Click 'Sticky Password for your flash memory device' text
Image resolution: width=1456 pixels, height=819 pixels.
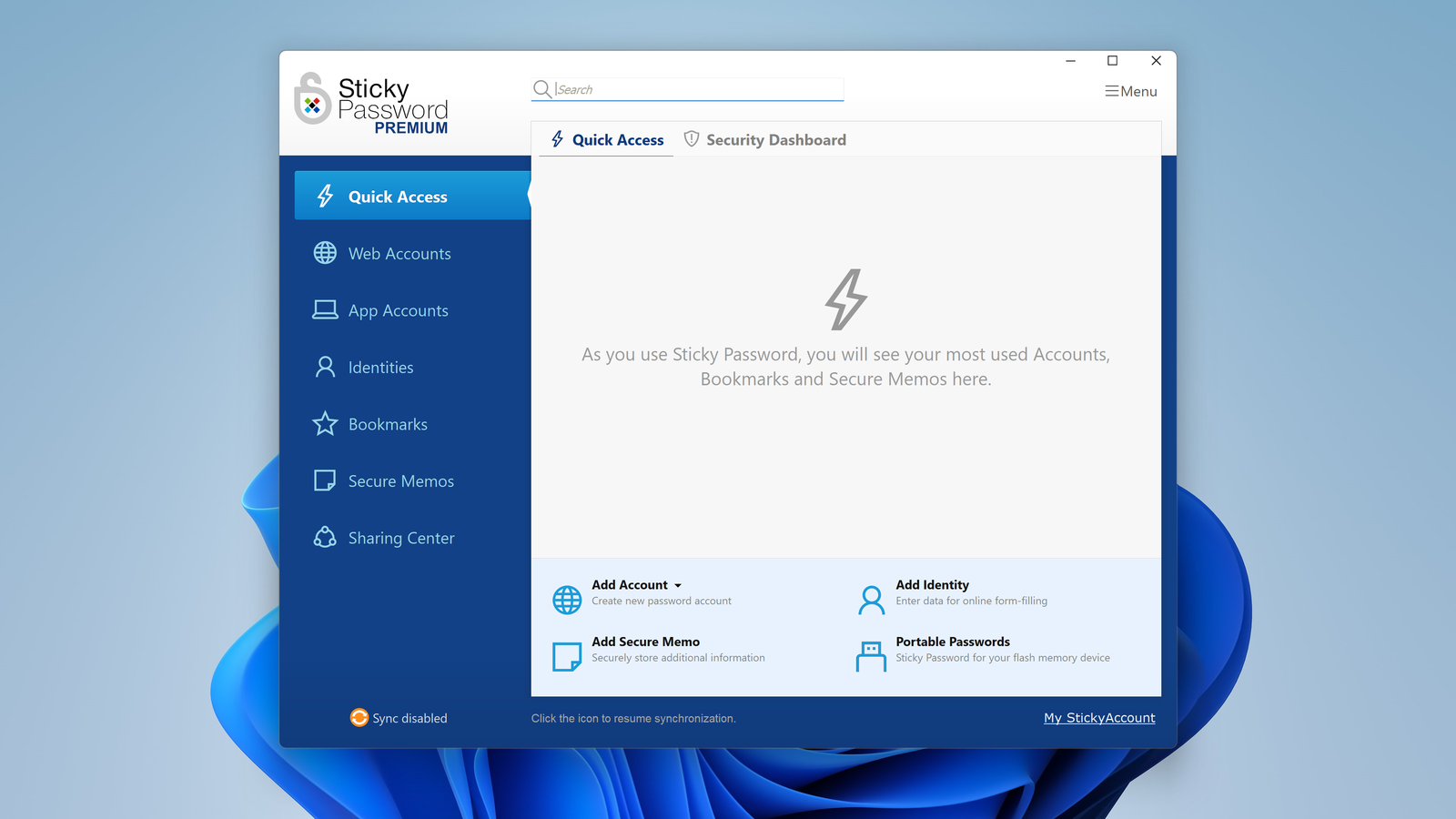click(x=1003, y=658)
